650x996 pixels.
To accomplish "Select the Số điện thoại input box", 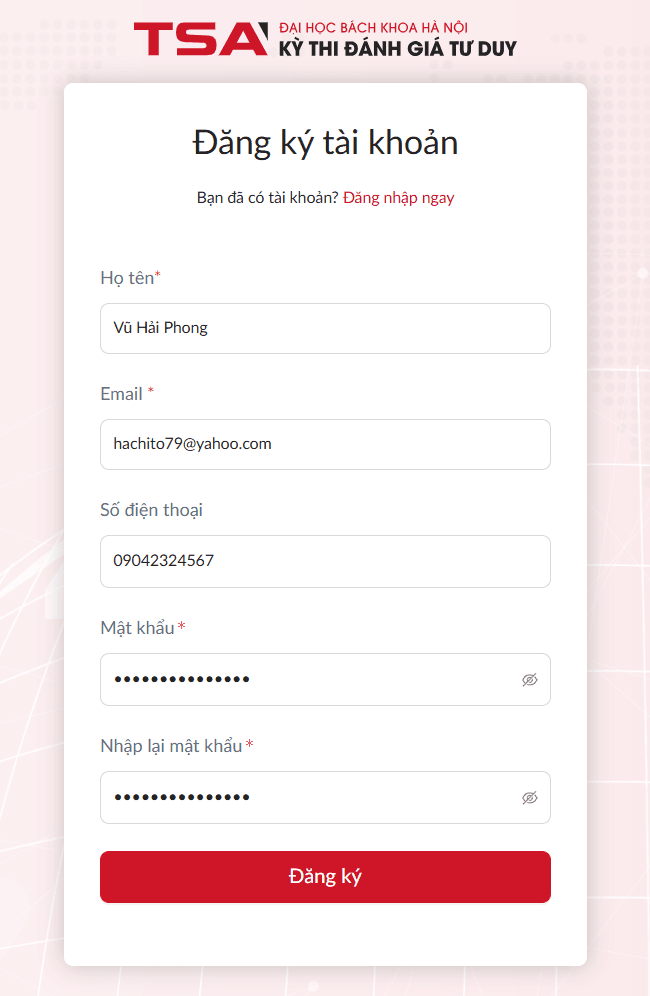I will (325, 561).
